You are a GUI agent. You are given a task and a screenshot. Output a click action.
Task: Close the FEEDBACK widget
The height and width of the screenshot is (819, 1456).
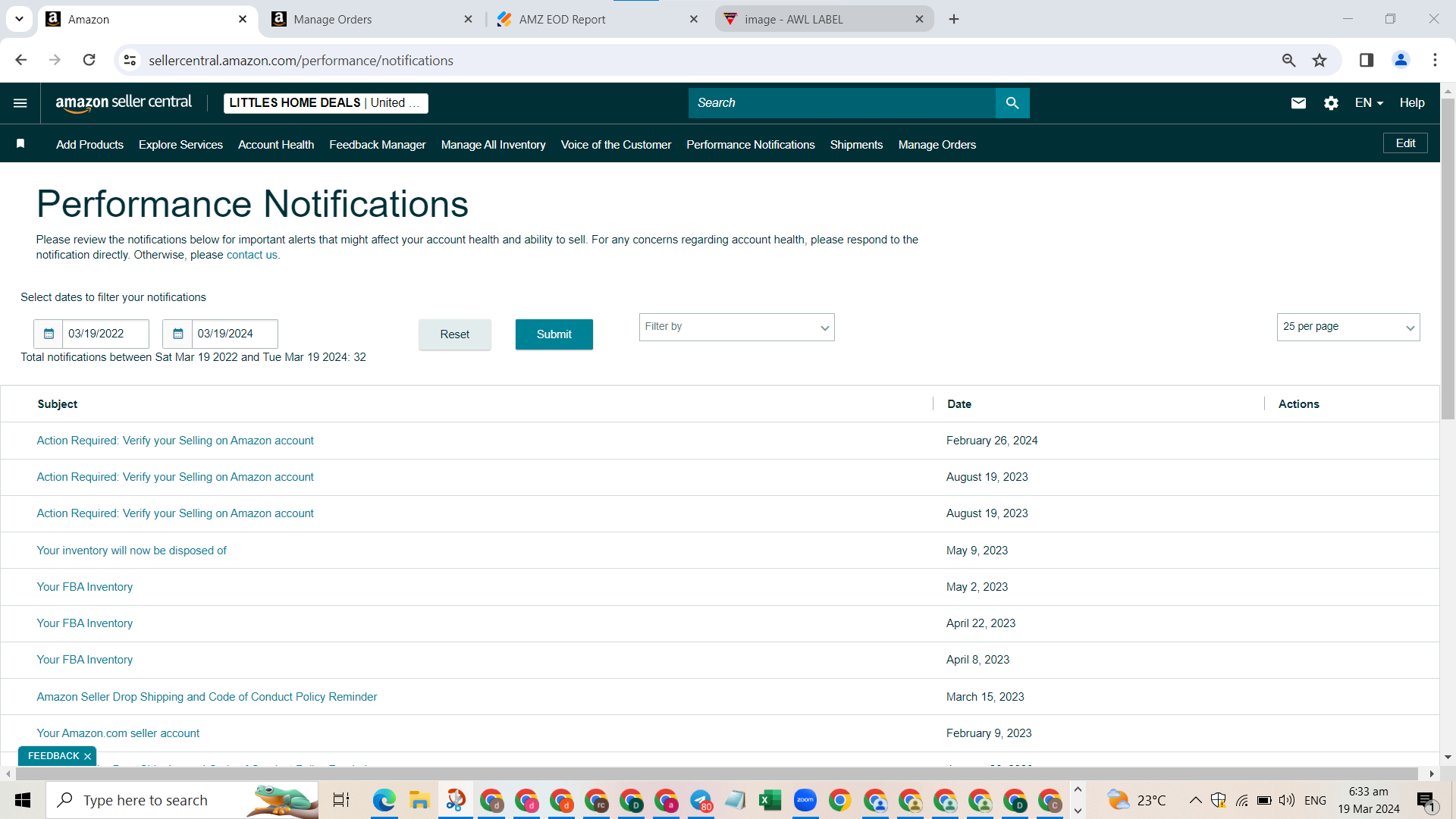pyautogui.click(x=88, y=756)
